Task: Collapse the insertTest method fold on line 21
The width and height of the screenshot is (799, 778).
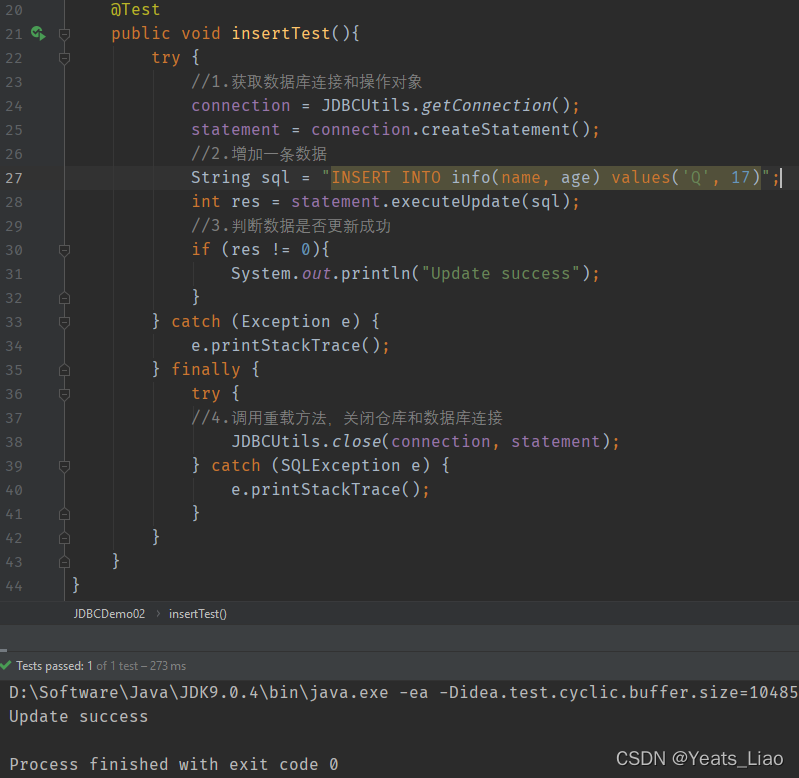Action: 64,34
